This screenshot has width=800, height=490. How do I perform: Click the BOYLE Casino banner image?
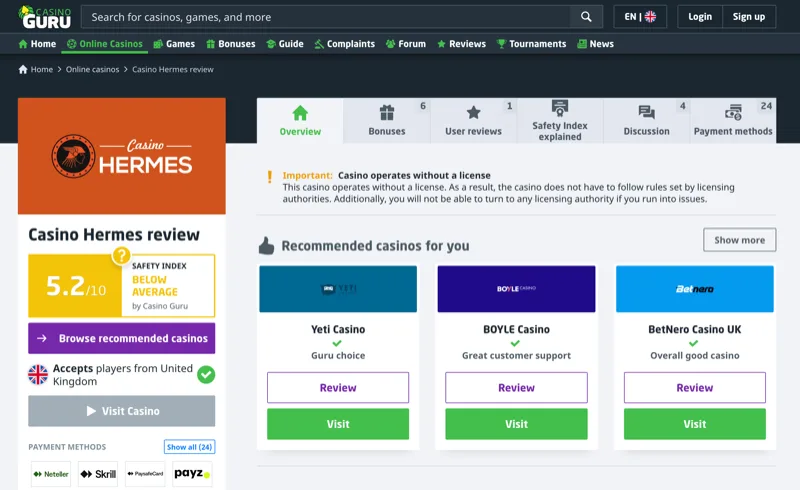[x=516, y=289]
